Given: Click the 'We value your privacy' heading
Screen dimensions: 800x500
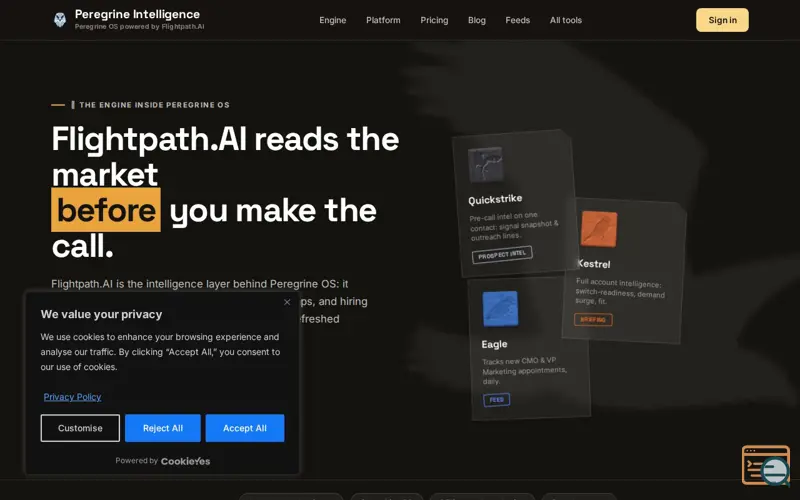Looking at the screenshot, I should click(x=102, y=314).
